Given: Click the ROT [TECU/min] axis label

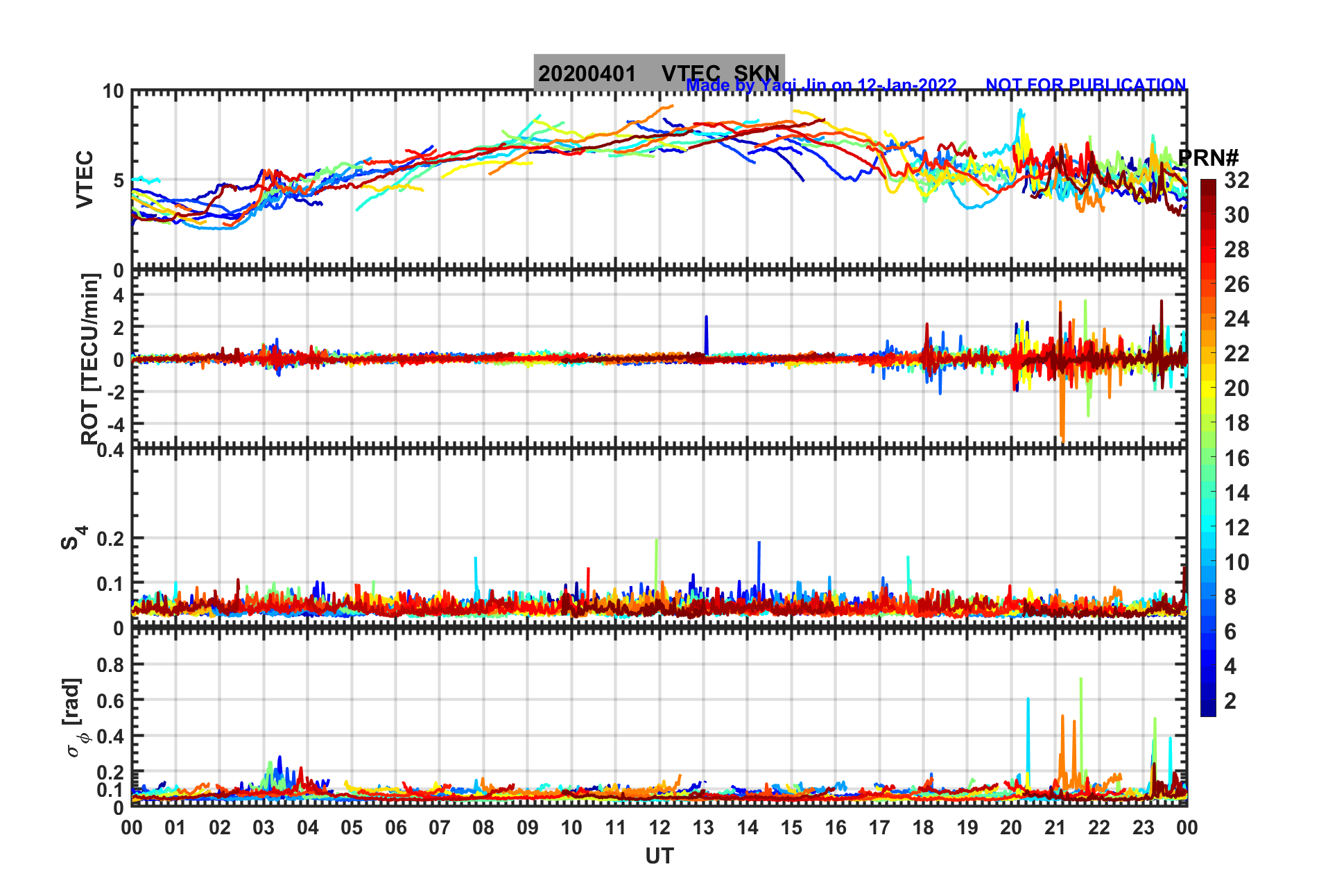Looking at the screenshot, I should [89, 359].
